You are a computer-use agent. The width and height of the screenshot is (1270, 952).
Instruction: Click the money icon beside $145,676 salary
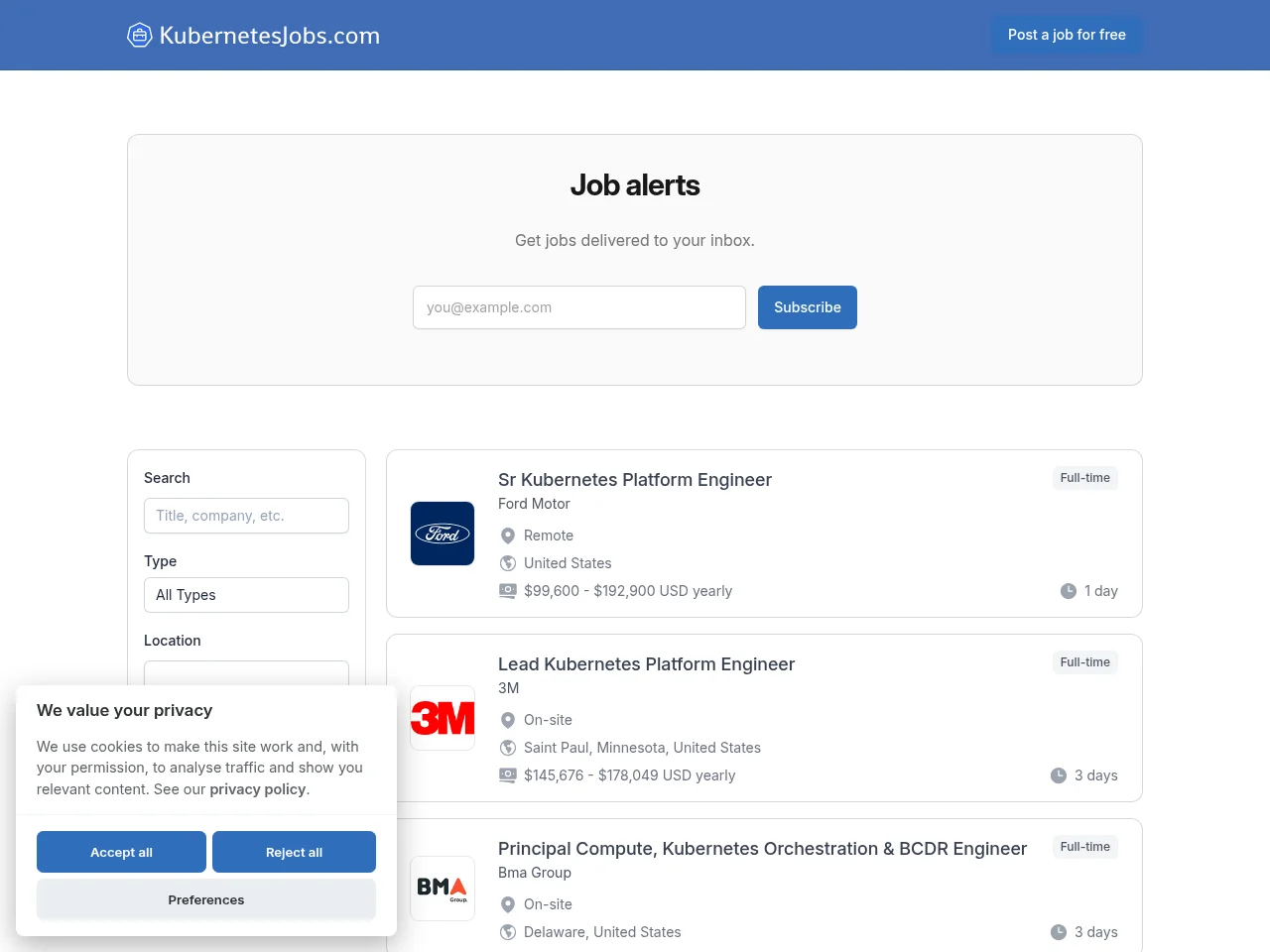pos(508,775)
